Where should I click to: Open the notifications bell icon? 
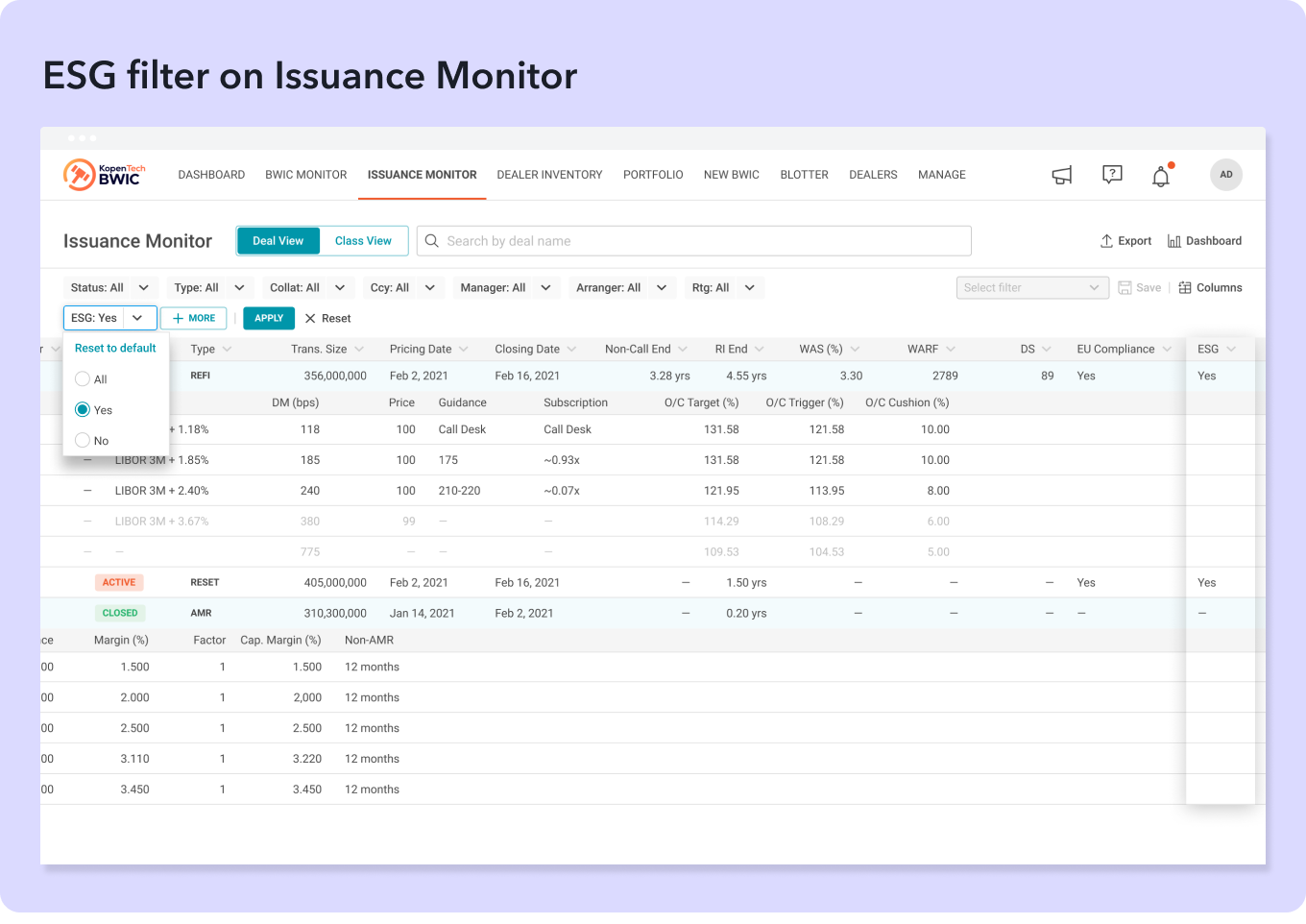coord(1161,176)
